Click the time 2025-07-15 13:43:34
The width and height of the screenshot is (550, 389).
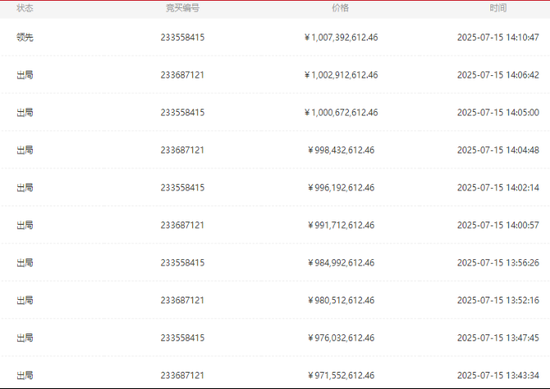(498, 375)
